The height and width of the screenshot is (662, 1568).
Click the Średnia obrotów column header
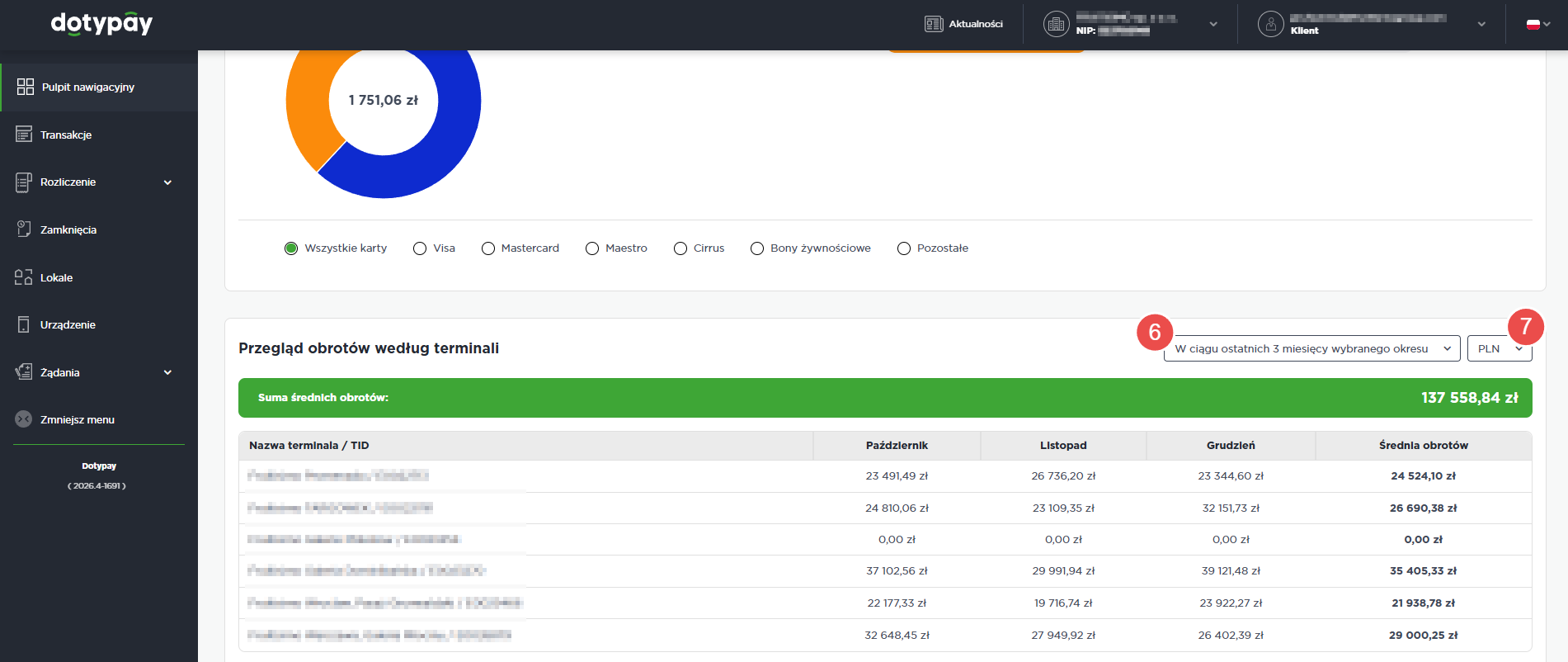pyautogui.click(x=1423, y=446)
